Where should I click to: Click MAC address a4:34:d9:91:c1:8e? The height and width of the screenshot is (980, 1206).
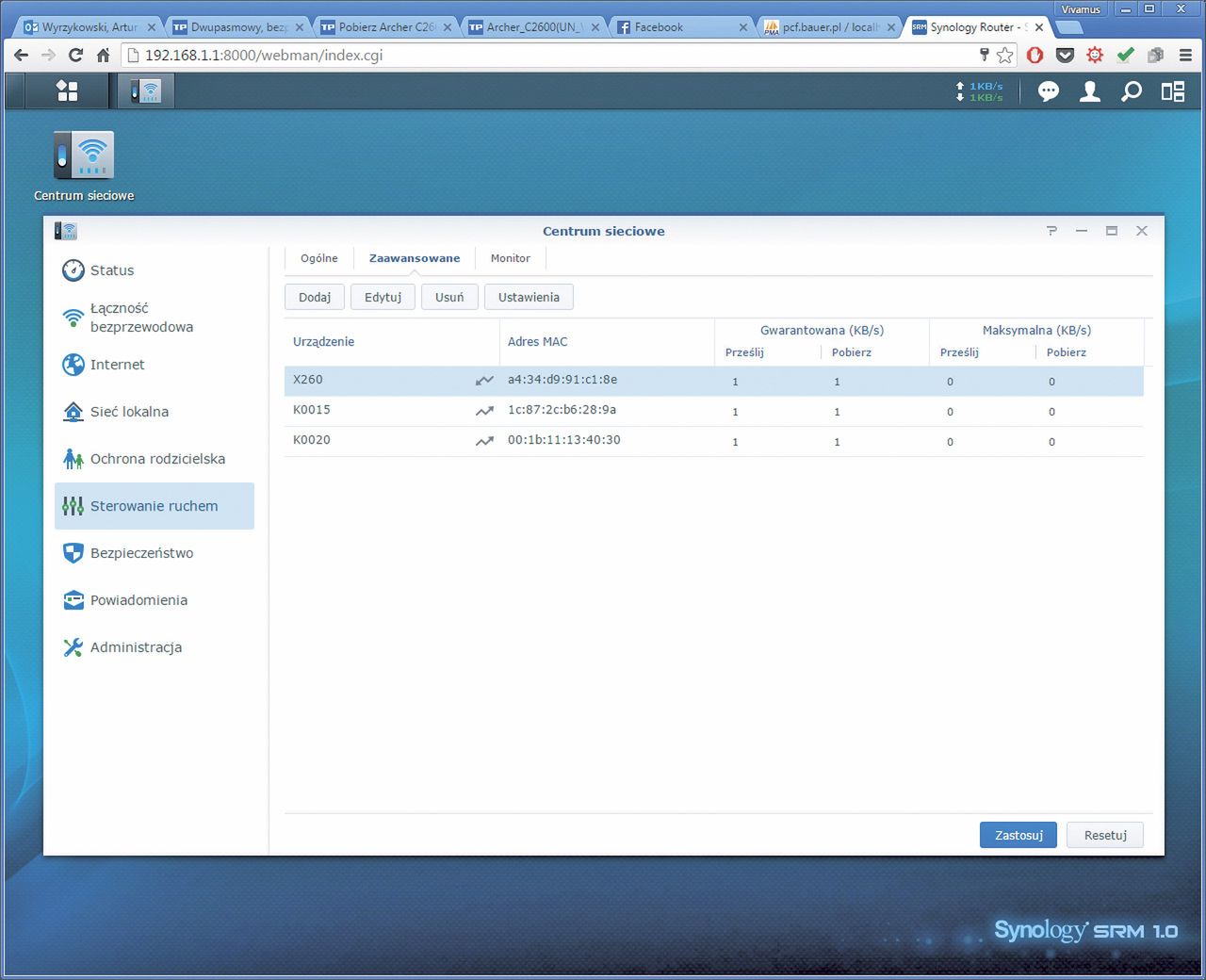(562, 380)
